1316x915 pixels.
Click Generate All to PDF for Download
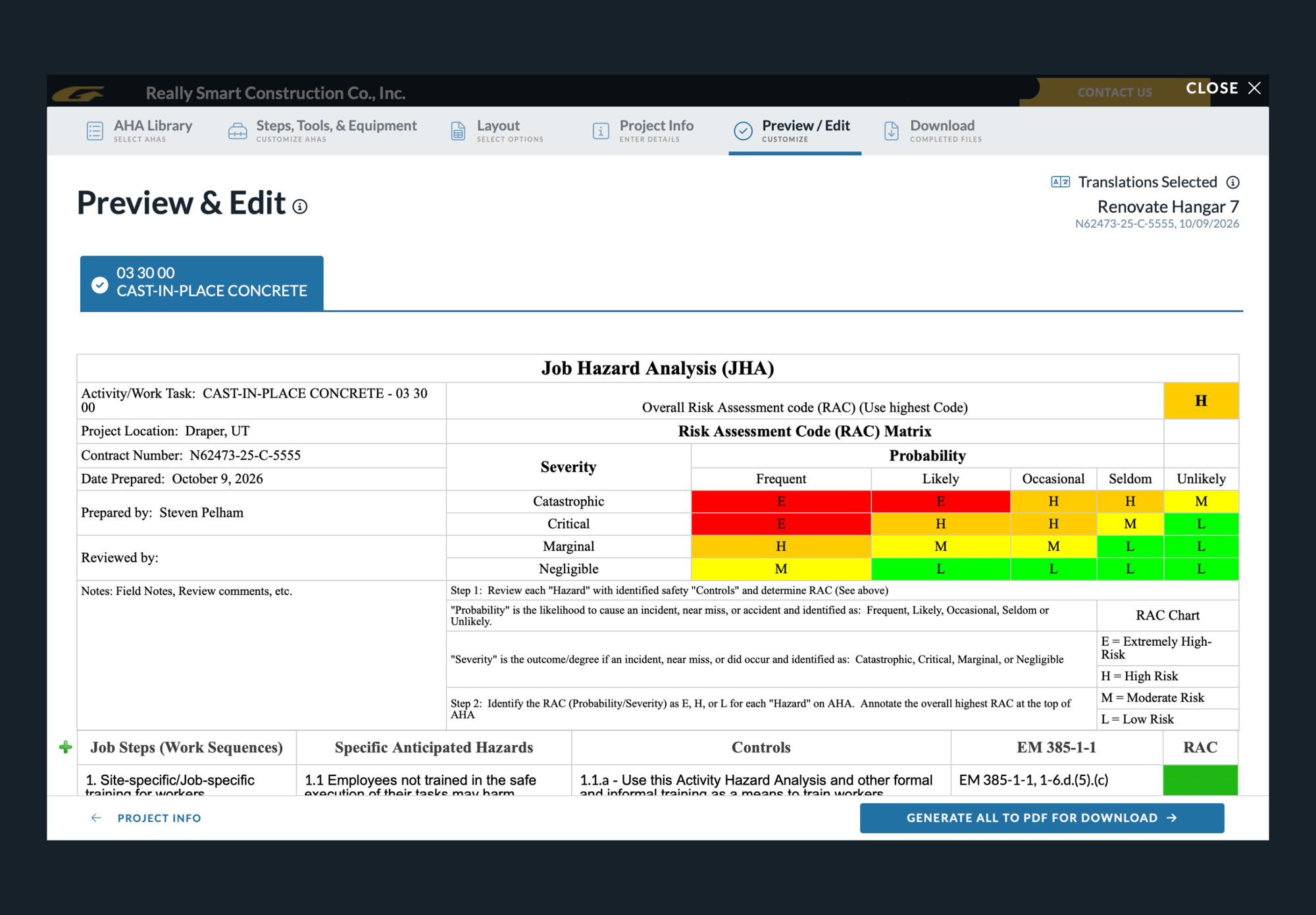(1042, 818)
